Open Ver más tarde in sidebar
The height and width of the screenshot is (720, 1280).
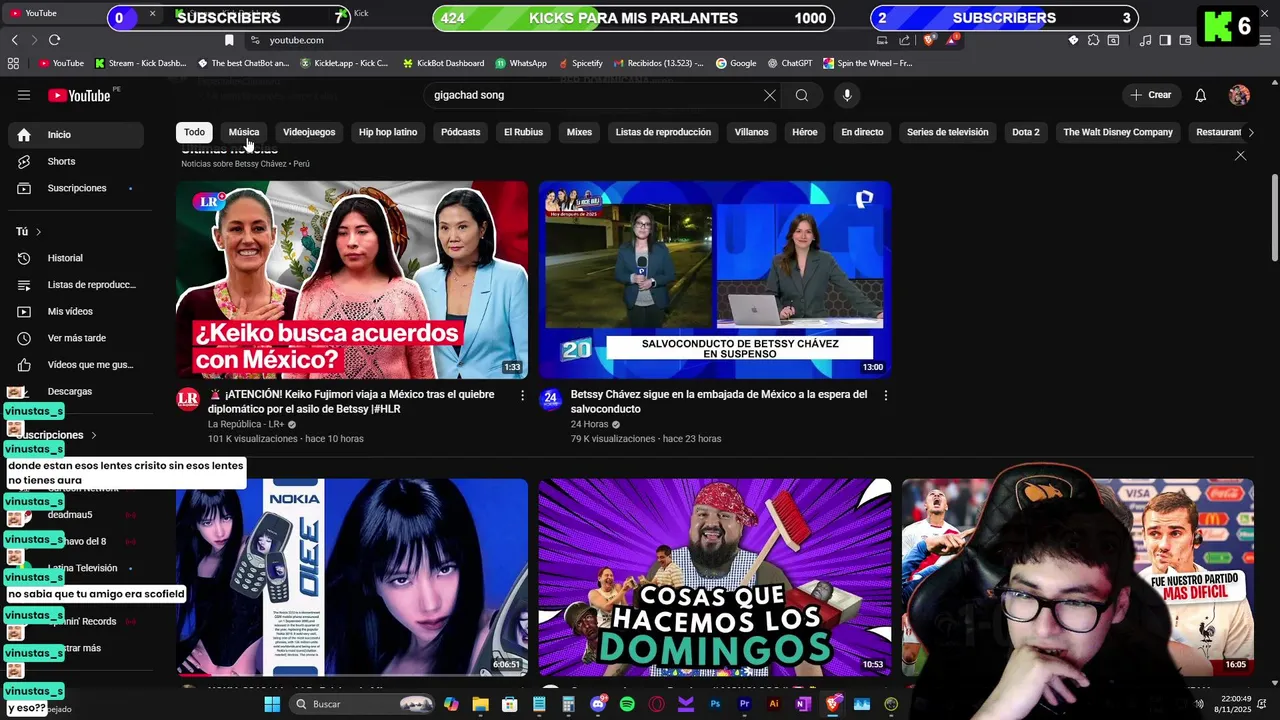click(76, 338)
